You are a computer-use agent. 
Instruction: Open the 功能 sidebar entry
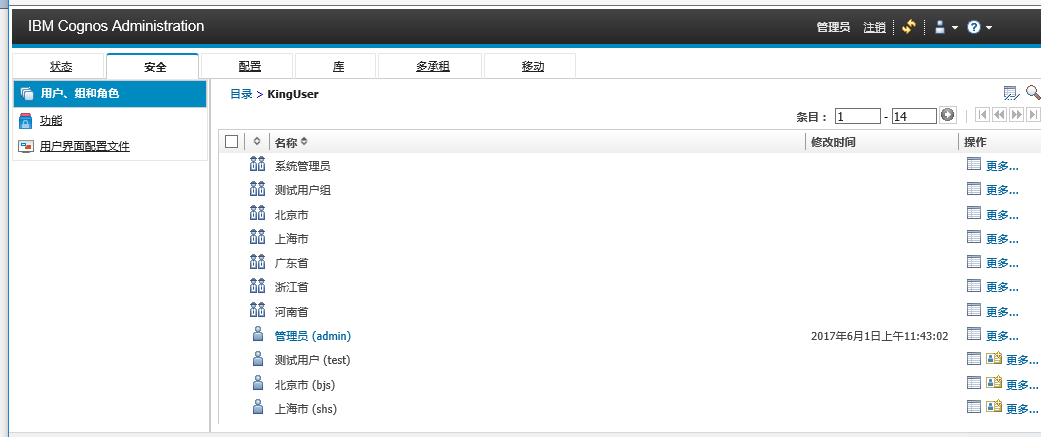pos(51,121)
